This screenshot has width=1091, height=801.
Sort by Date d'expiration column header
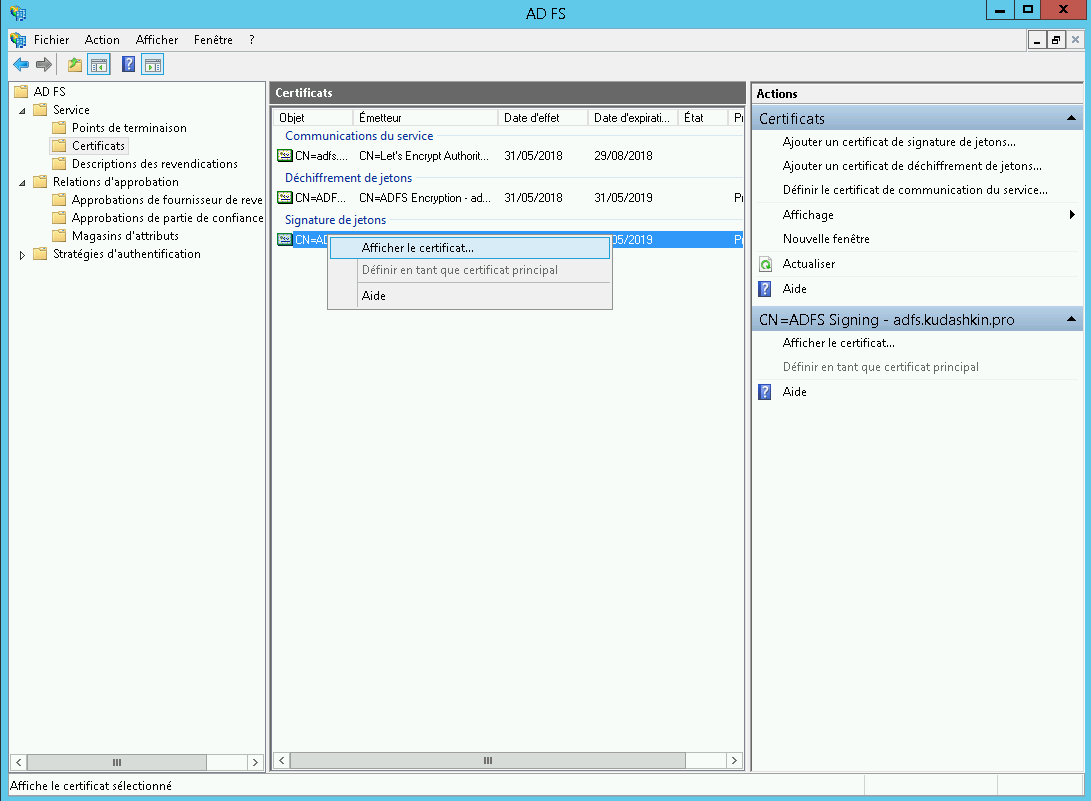[x=632, y=118]
